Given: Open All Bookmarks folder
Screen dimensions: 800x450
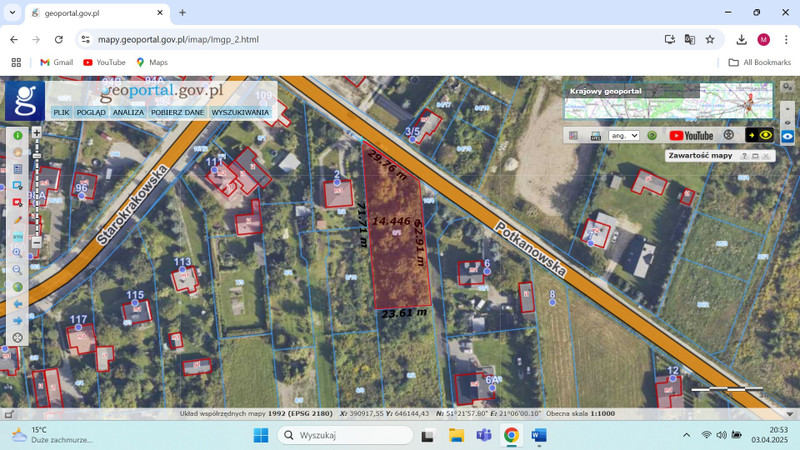Looking at the screenshot, I should 759,62.
